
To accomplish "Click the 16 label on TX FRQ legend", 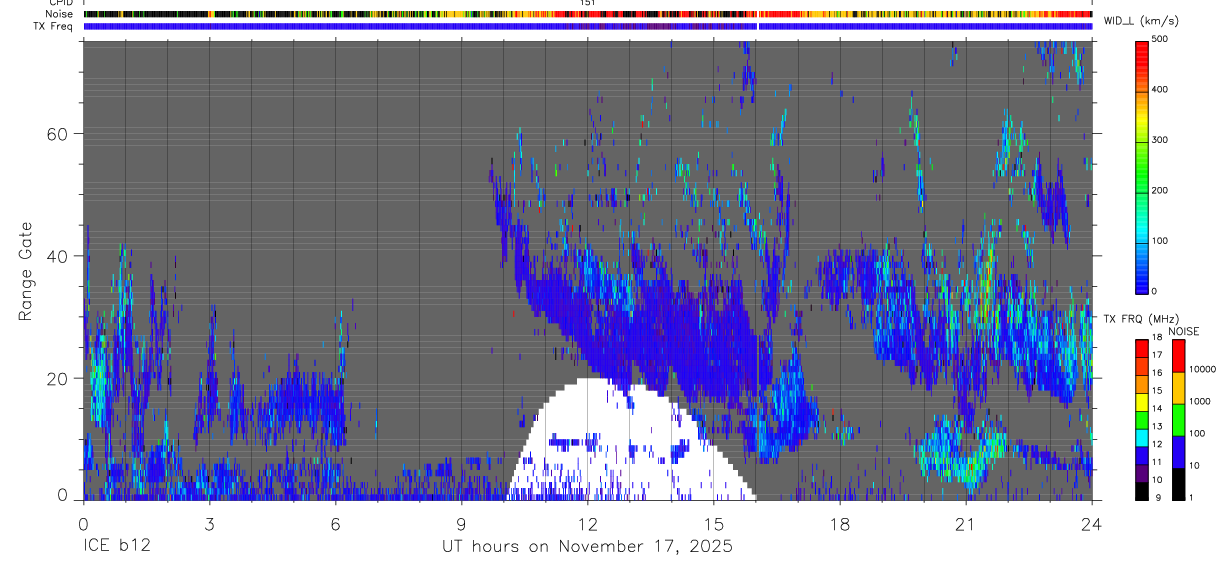I will coord(1158,373).
